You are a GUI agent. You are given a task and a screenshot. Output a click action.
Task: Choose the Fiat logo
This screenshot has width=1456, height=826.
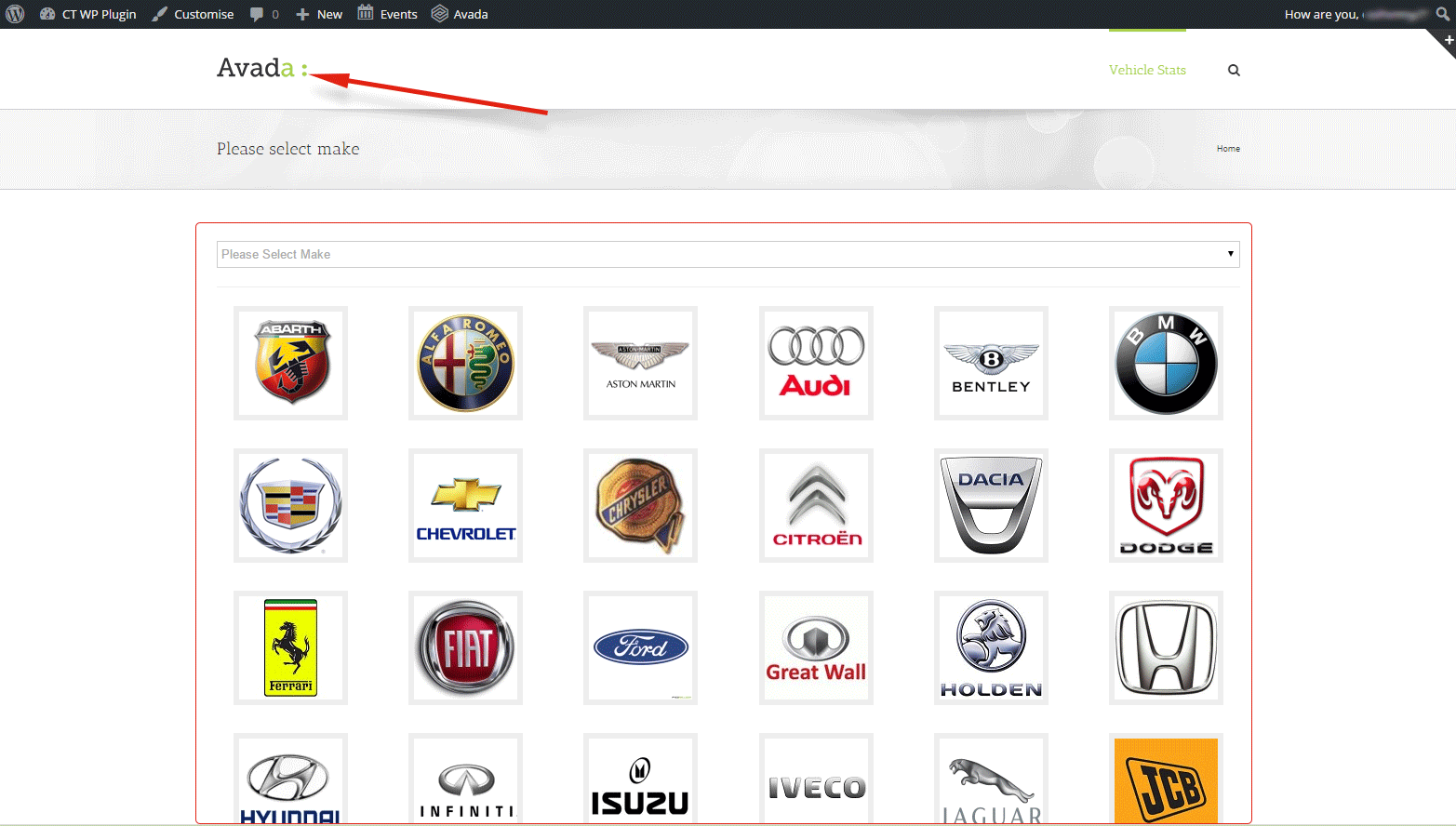465,647
